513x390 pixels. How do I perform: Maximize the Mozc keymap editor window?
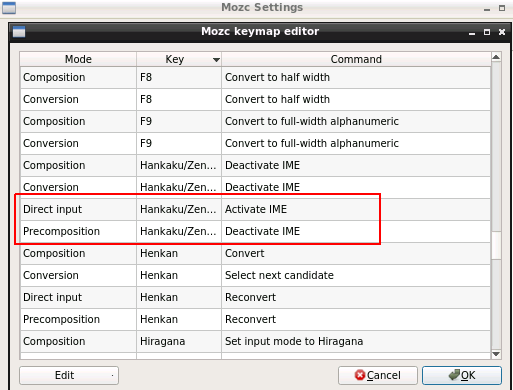487,32
